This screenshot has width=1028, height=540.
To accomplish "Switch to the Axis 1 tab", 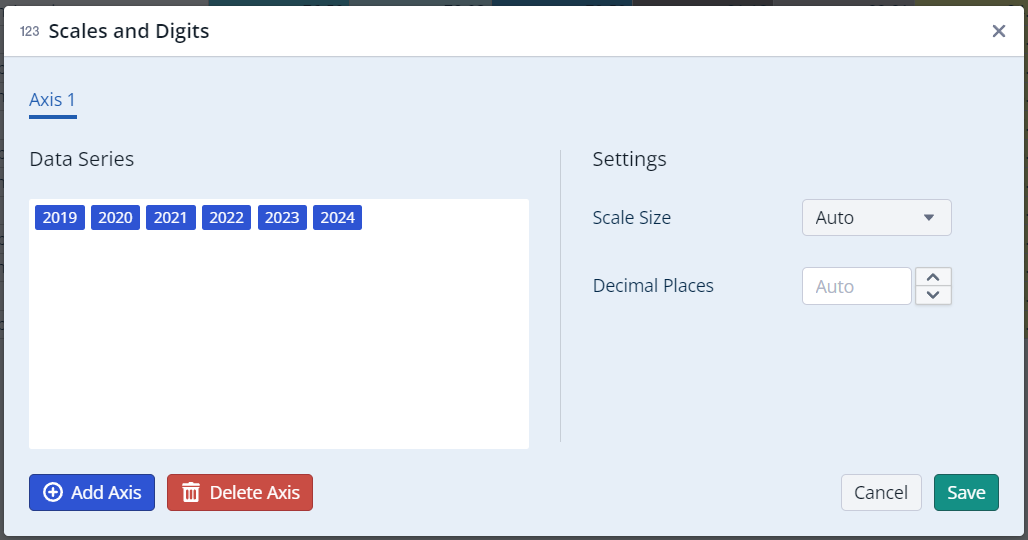I will pyautogui.click(x=52, y=100).
